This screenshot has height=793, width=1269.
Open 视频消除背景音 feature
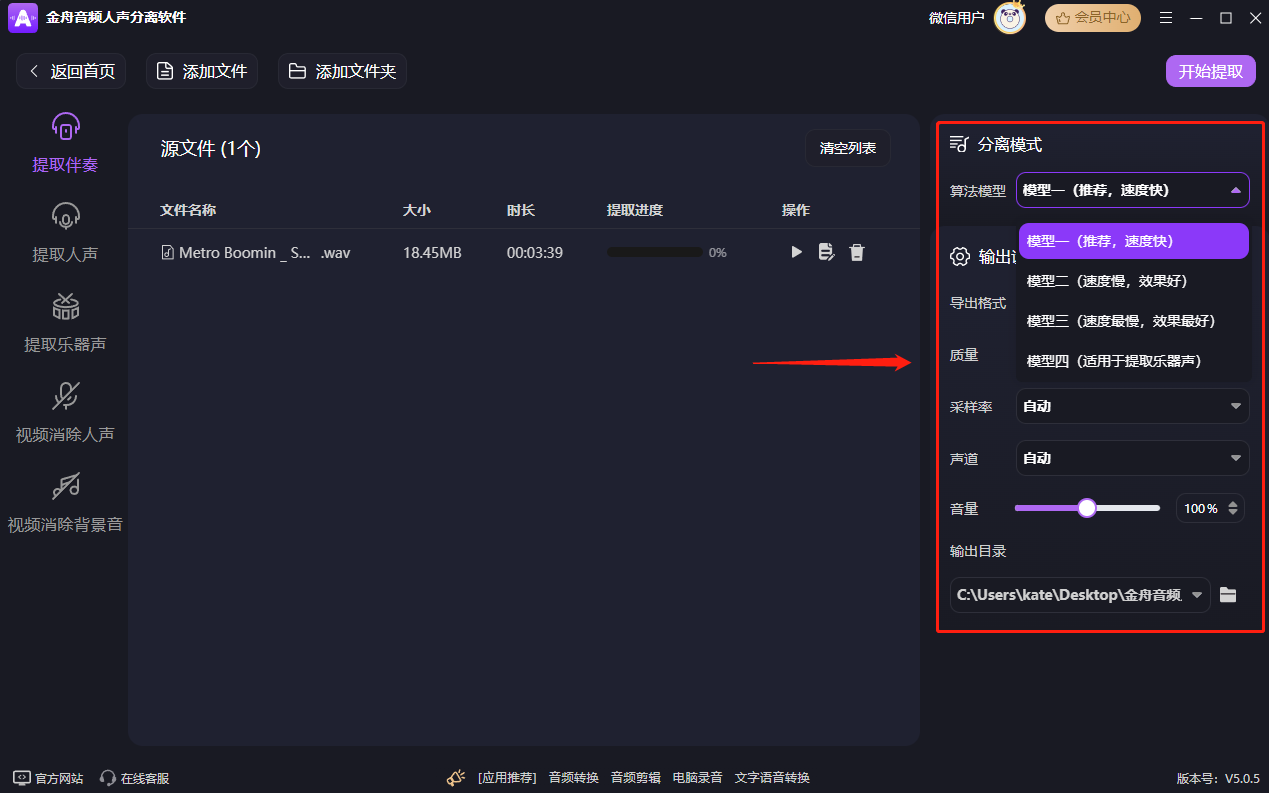[65, 502]
